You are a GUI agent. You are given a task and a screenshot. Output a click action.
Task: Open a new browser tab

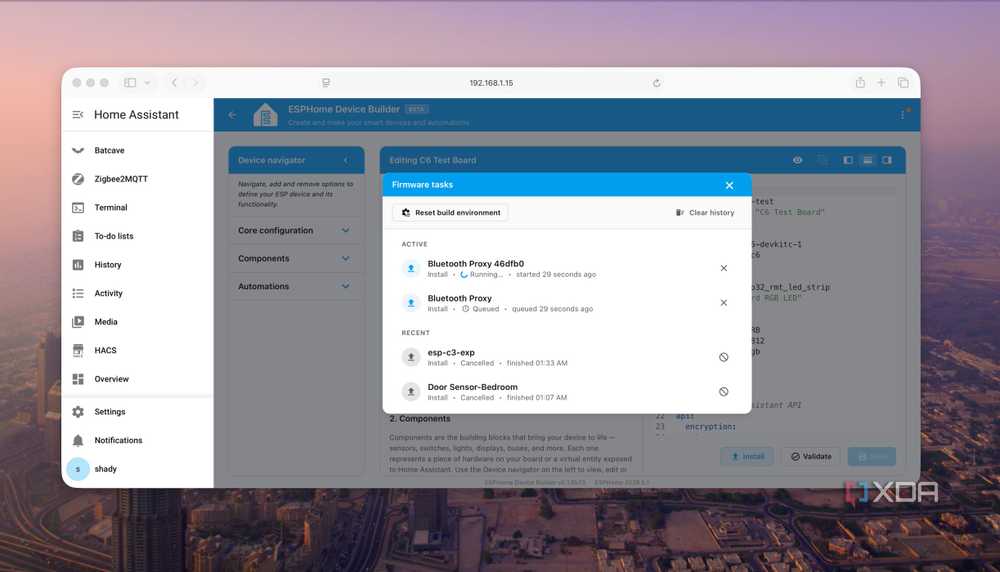pos(881,82)
